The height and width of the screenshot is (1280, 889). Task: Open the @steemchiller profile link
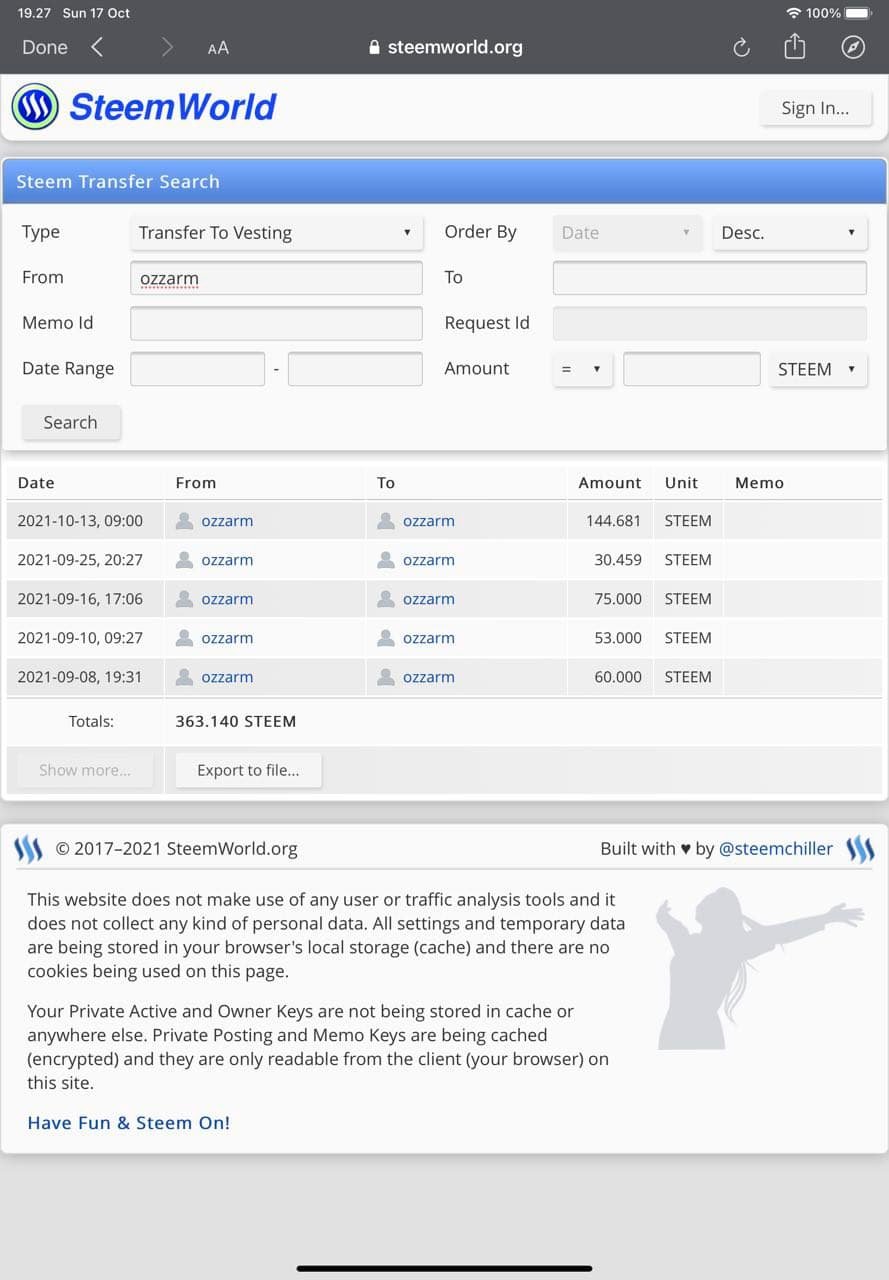pyautogui.click(x=776, y=849)
